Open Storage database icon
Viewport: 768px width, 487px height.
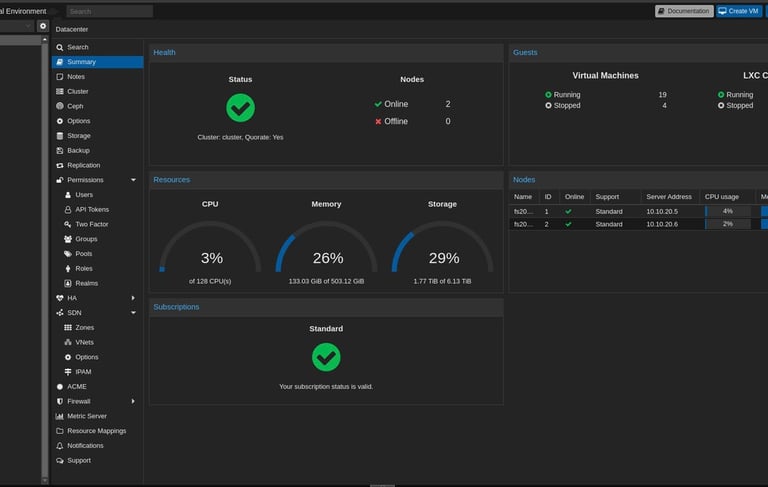(x=59, y=136)
